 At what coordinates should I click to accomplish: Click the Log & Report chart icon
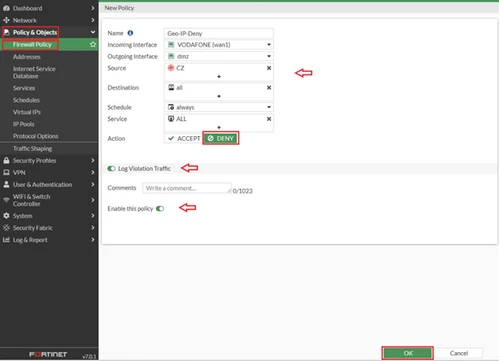[x=6, y=240]
